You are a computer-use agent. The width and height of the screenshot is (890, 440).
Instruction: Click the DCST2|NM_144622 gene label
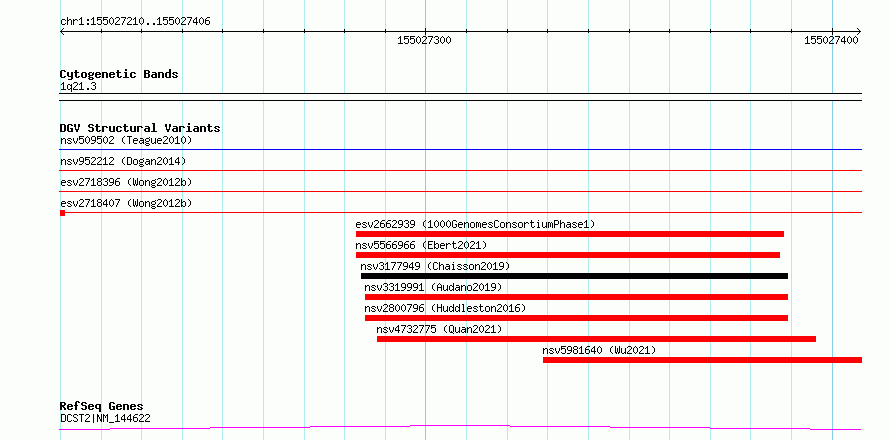tap(105, 418)
